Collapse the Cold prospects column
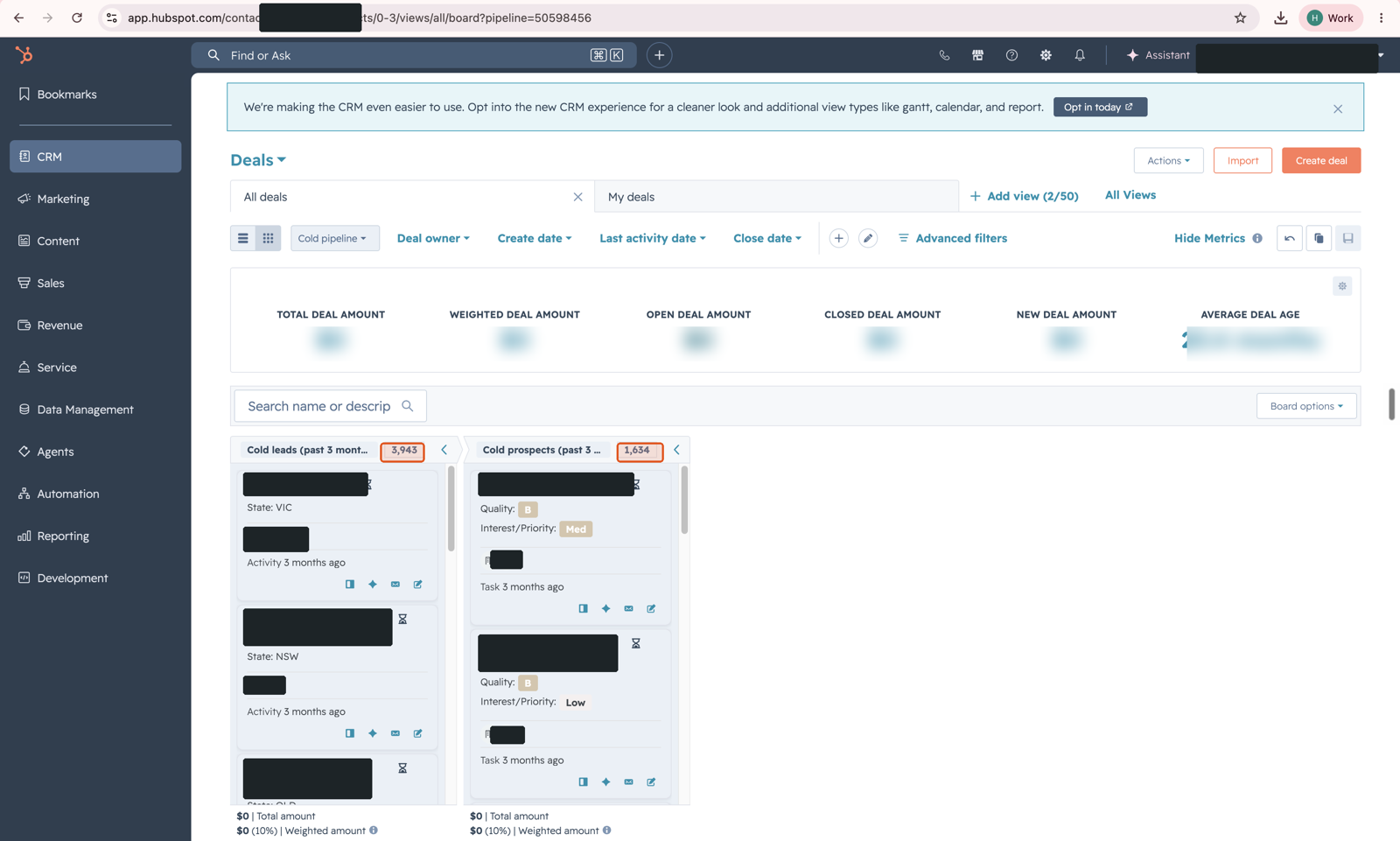 pyautogui.click(x=676, y=450)
